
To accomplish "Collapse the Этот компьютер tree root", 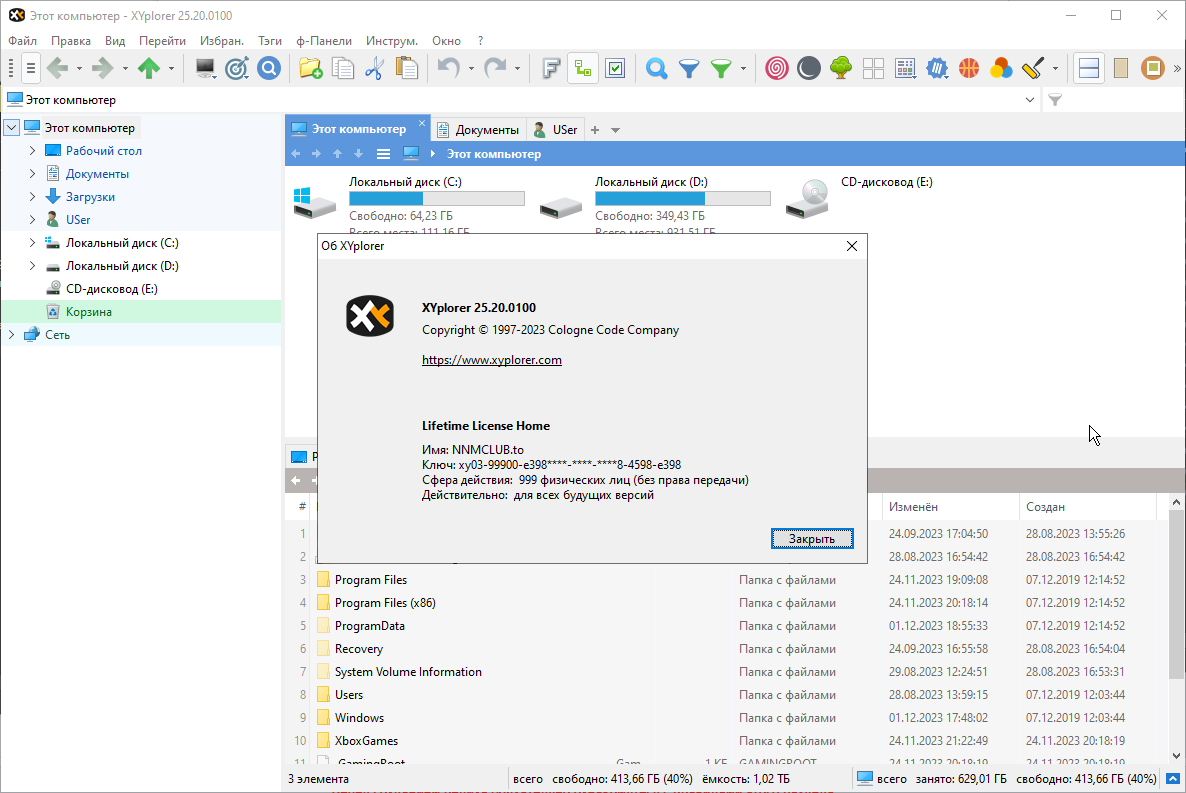I will tap(11, 128).
